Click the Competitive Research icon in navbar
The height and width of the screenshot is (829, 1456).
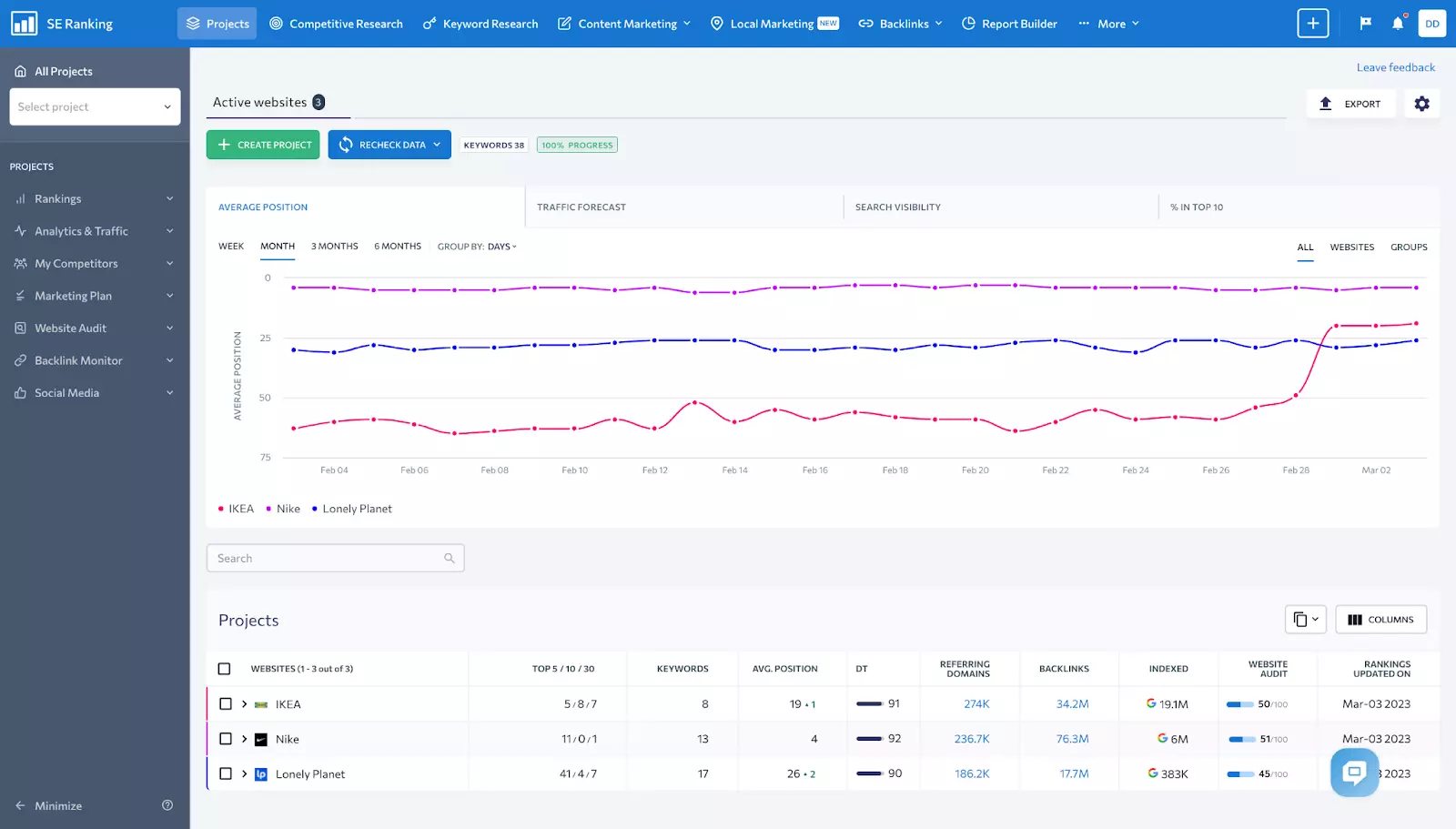(277, 24)
